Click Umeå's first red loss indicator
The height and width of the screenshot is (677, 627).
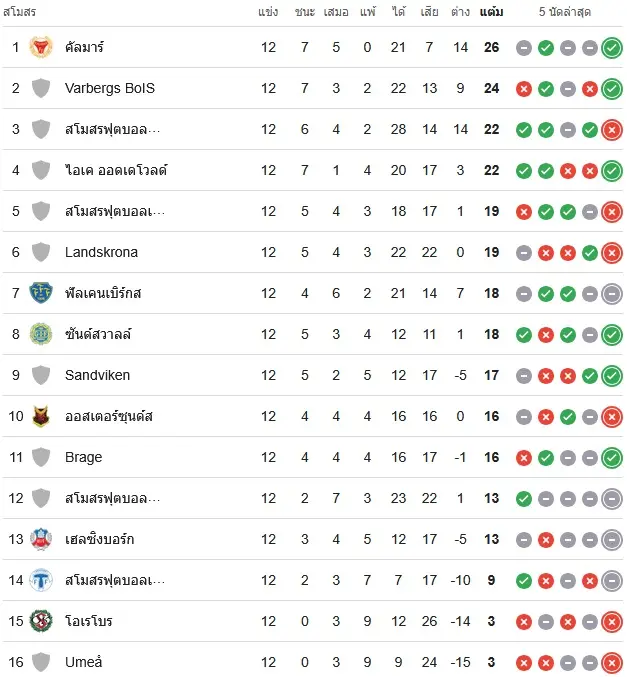(524, 663)
